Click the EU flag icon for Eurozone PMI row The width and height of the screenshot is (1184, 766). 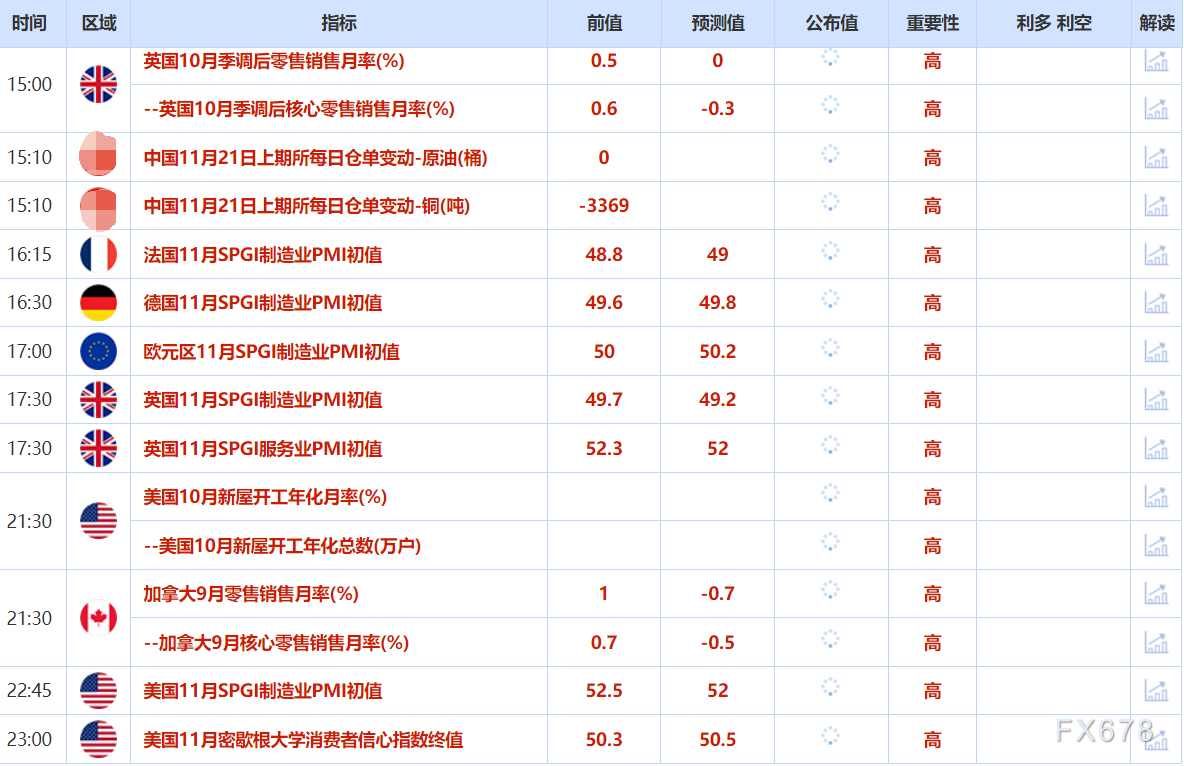(98, 351)
